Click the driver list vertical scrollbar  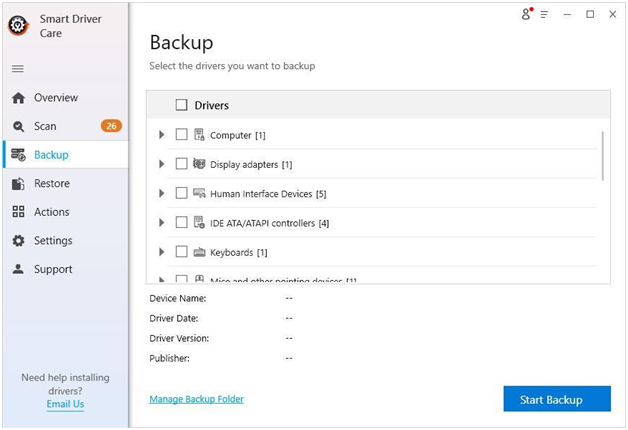[x=602, y=156]
